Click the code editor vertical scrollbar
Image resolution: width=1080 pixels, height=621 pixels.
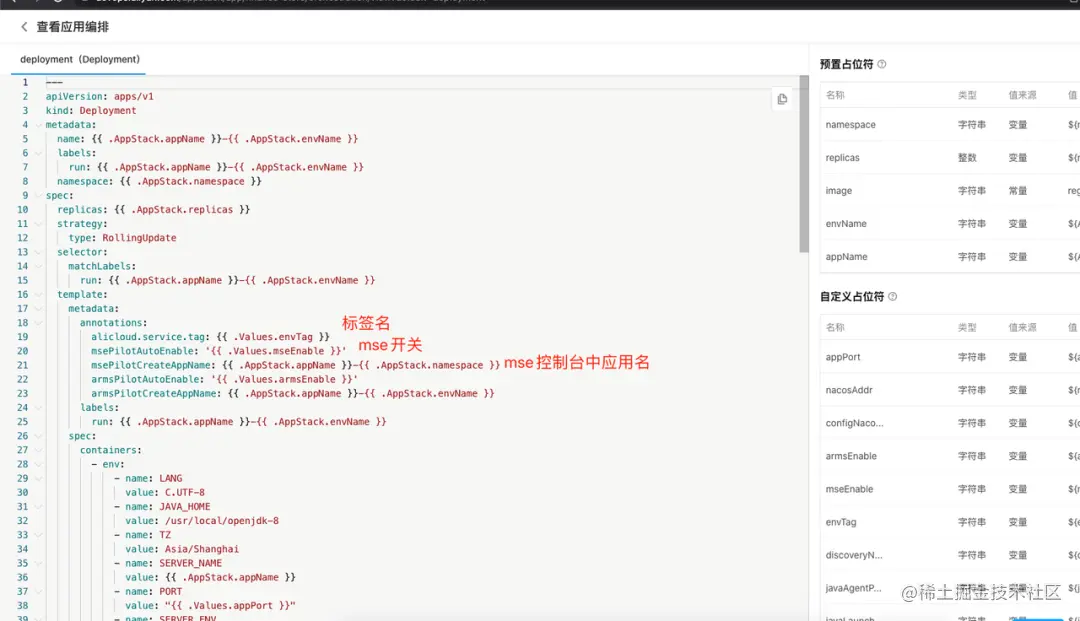coord(804,164)
